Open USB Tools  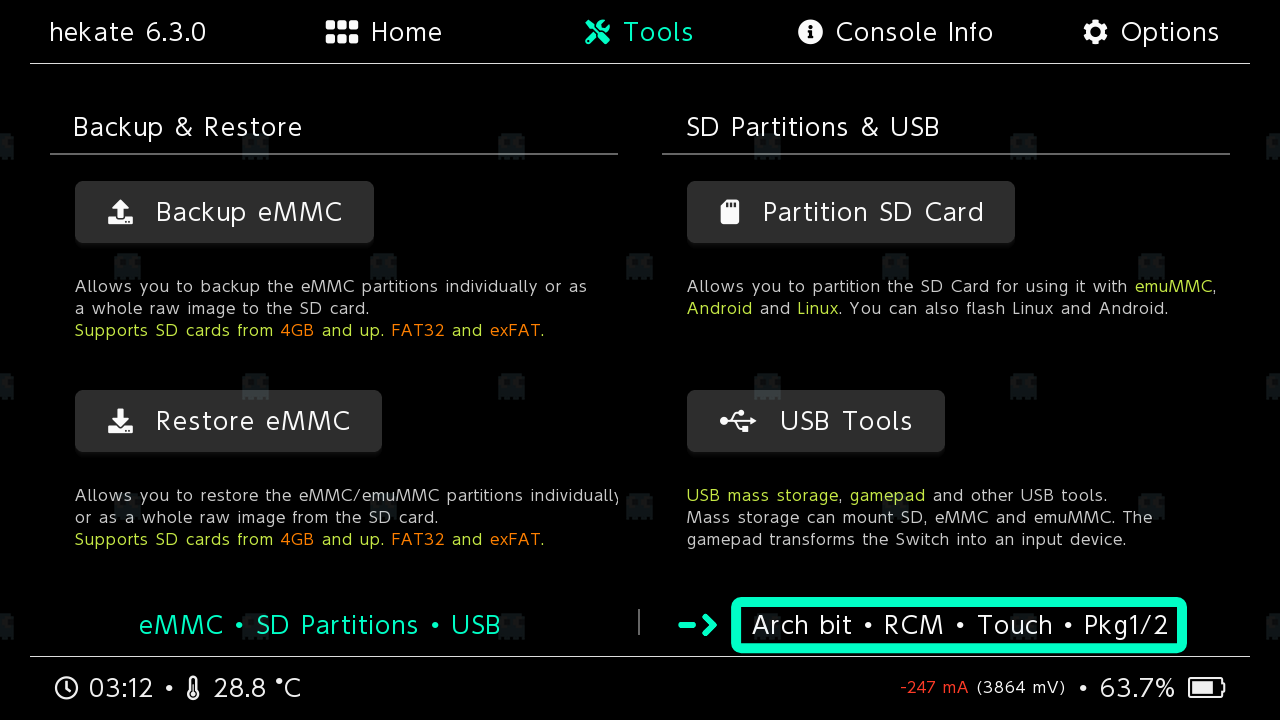[815, 421]
